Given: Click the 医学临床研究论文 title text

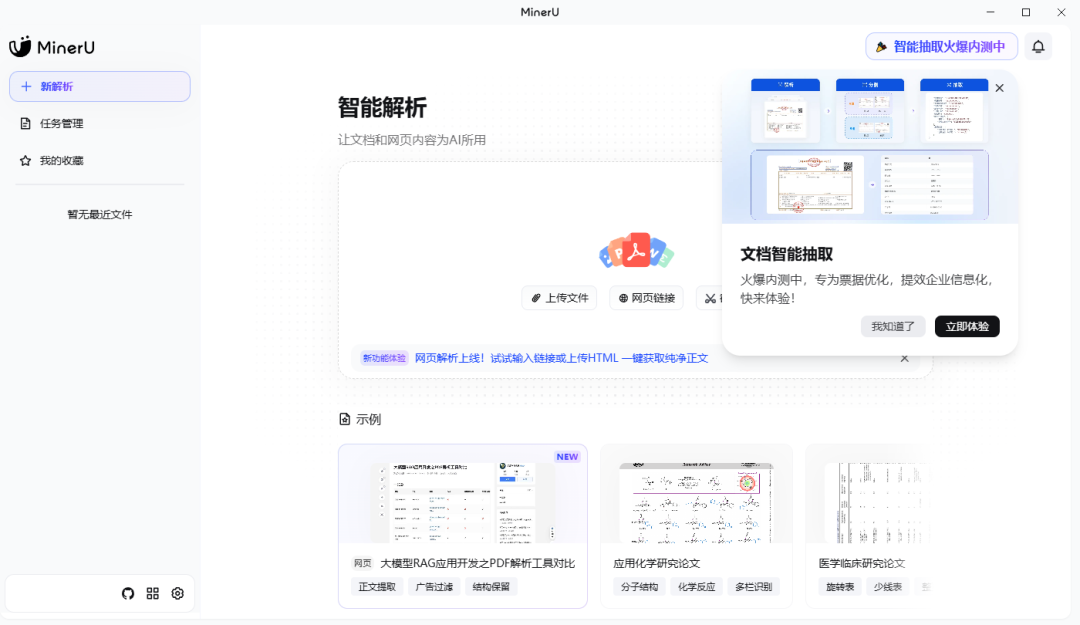Looking at the screenshot, I should 862,564.
